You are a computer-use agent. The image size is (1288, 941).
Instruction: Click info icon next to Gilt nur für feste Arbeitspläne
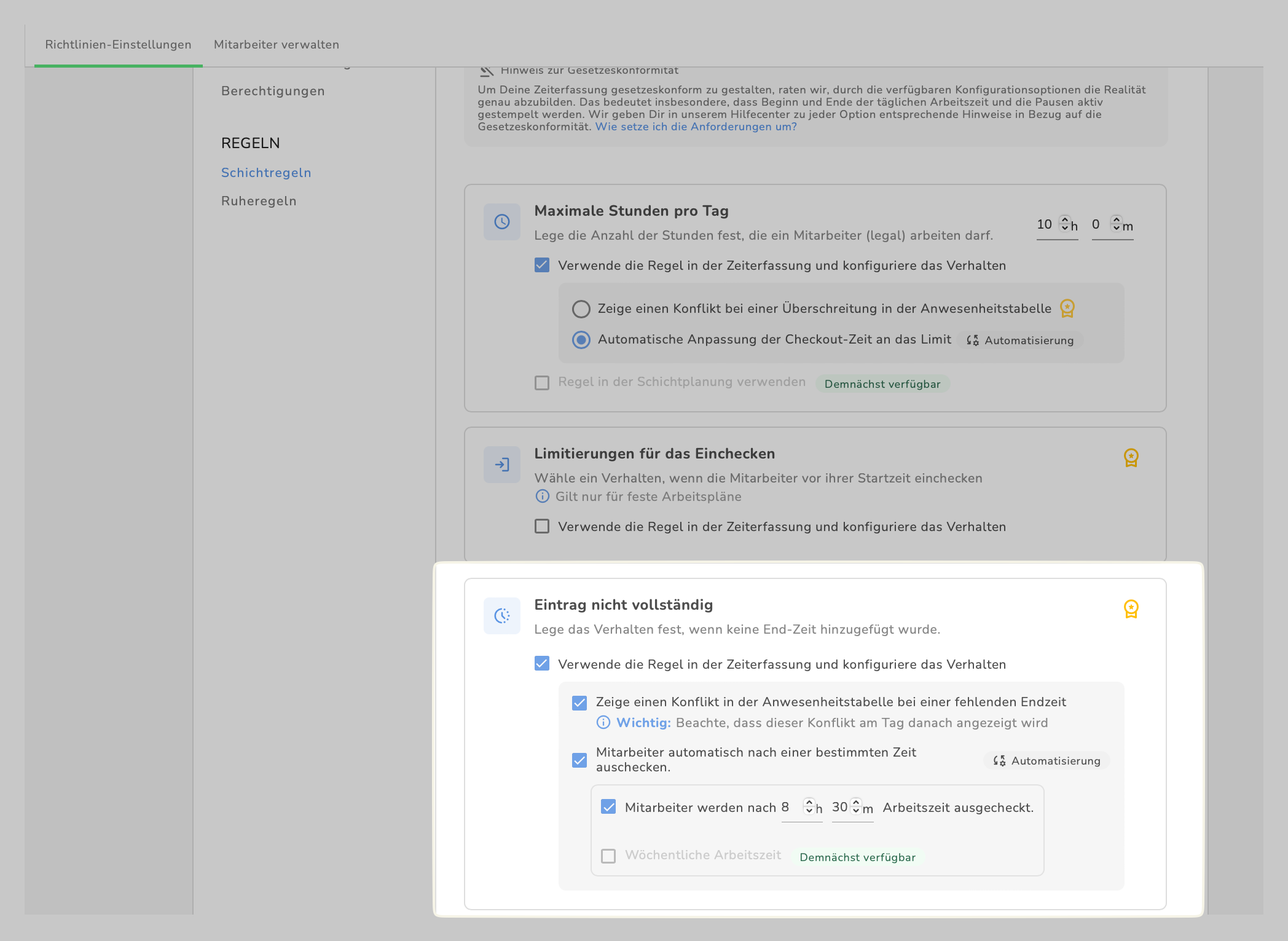(542, 496)
